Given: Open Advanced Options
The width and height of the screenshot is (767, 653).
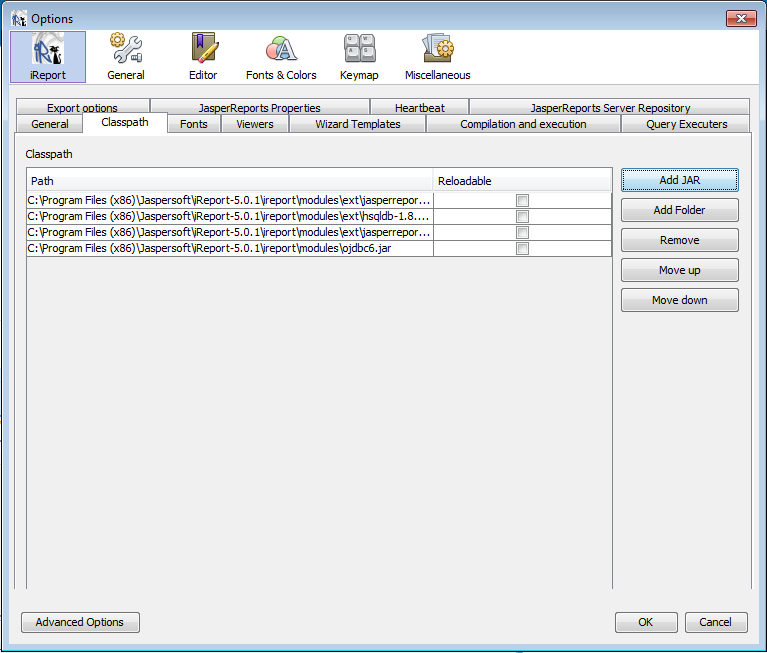Looking at the screenshot, I should [80, 622].
